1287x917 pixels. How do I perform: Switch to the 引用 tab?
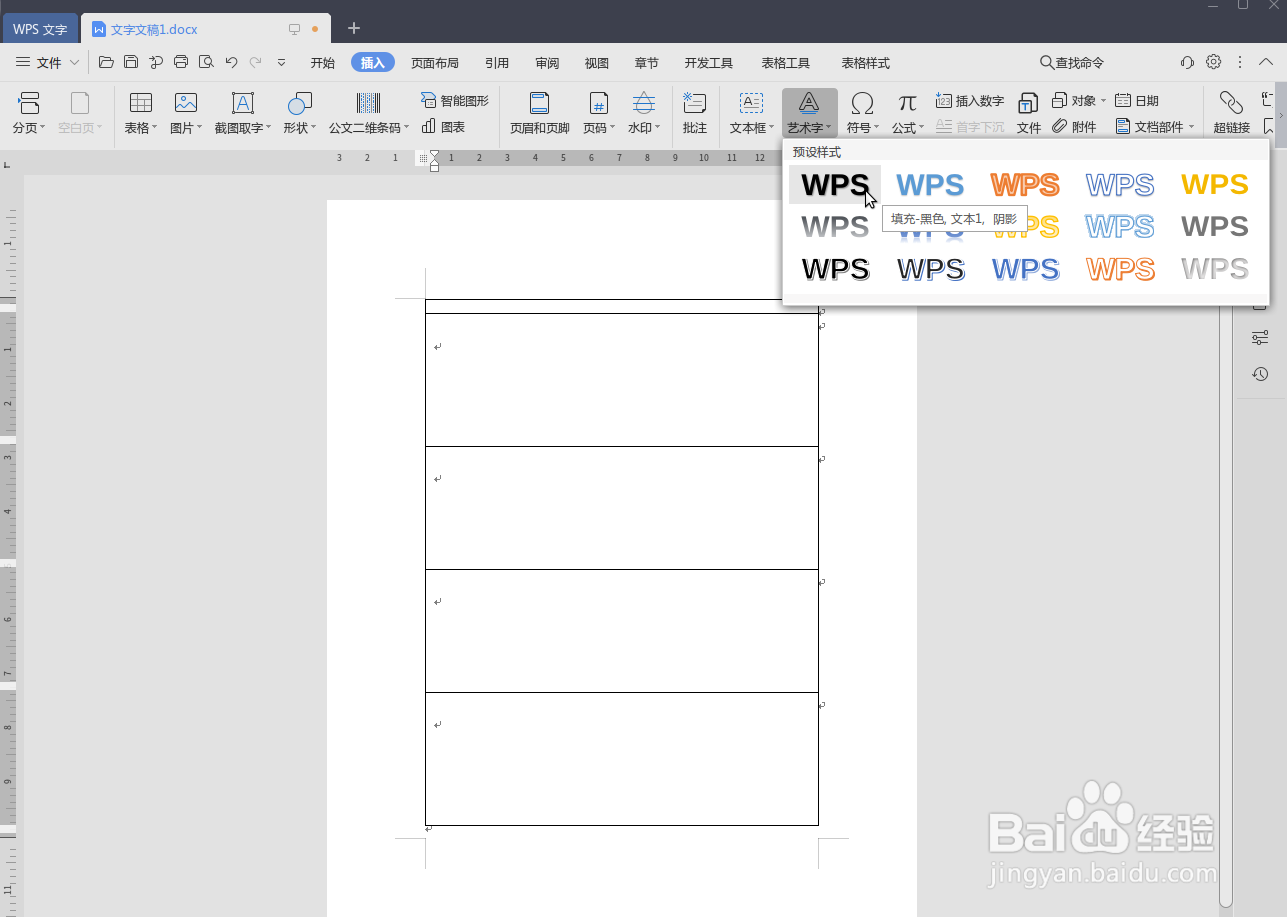pos(497,63)
